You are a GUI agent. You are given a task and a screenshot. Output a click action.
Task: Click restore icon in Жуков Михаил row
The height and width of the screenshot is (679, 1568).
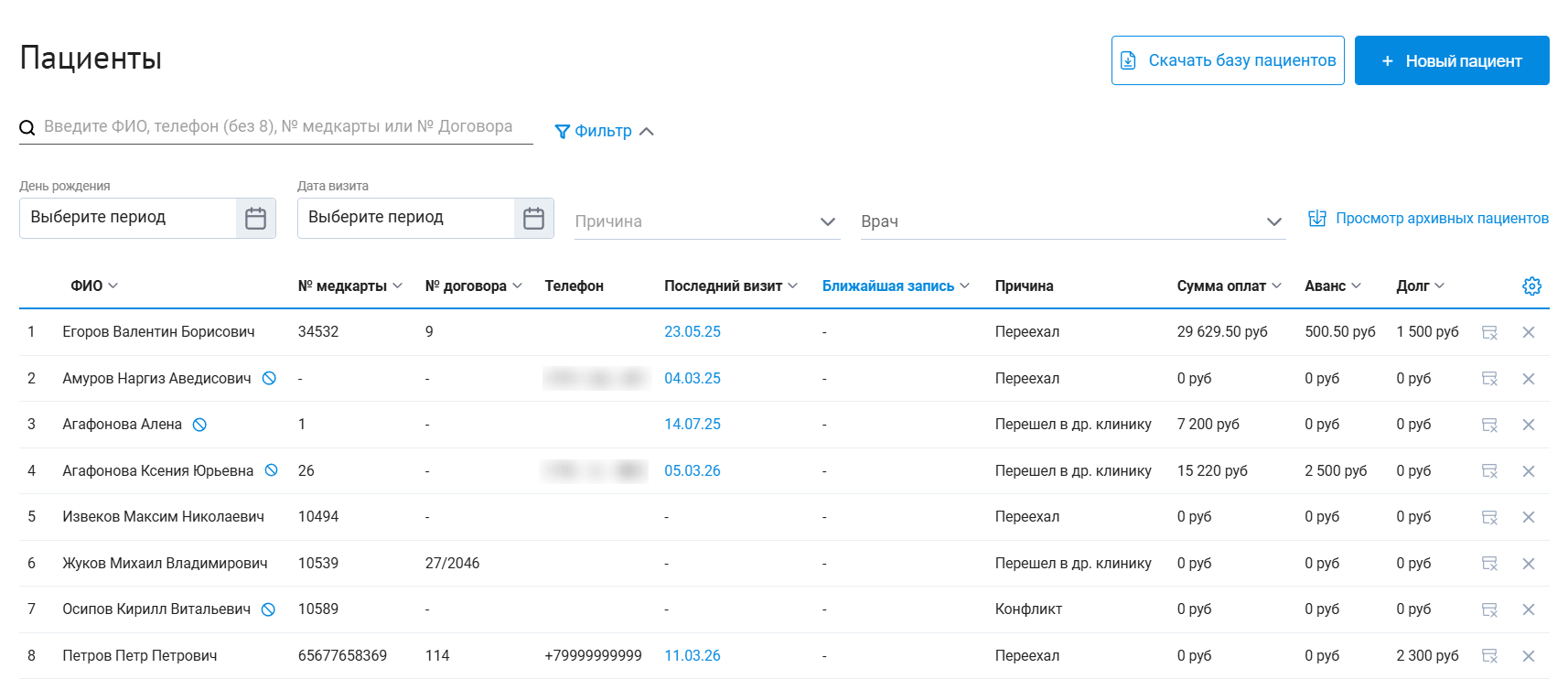[x=1489, y=564]
